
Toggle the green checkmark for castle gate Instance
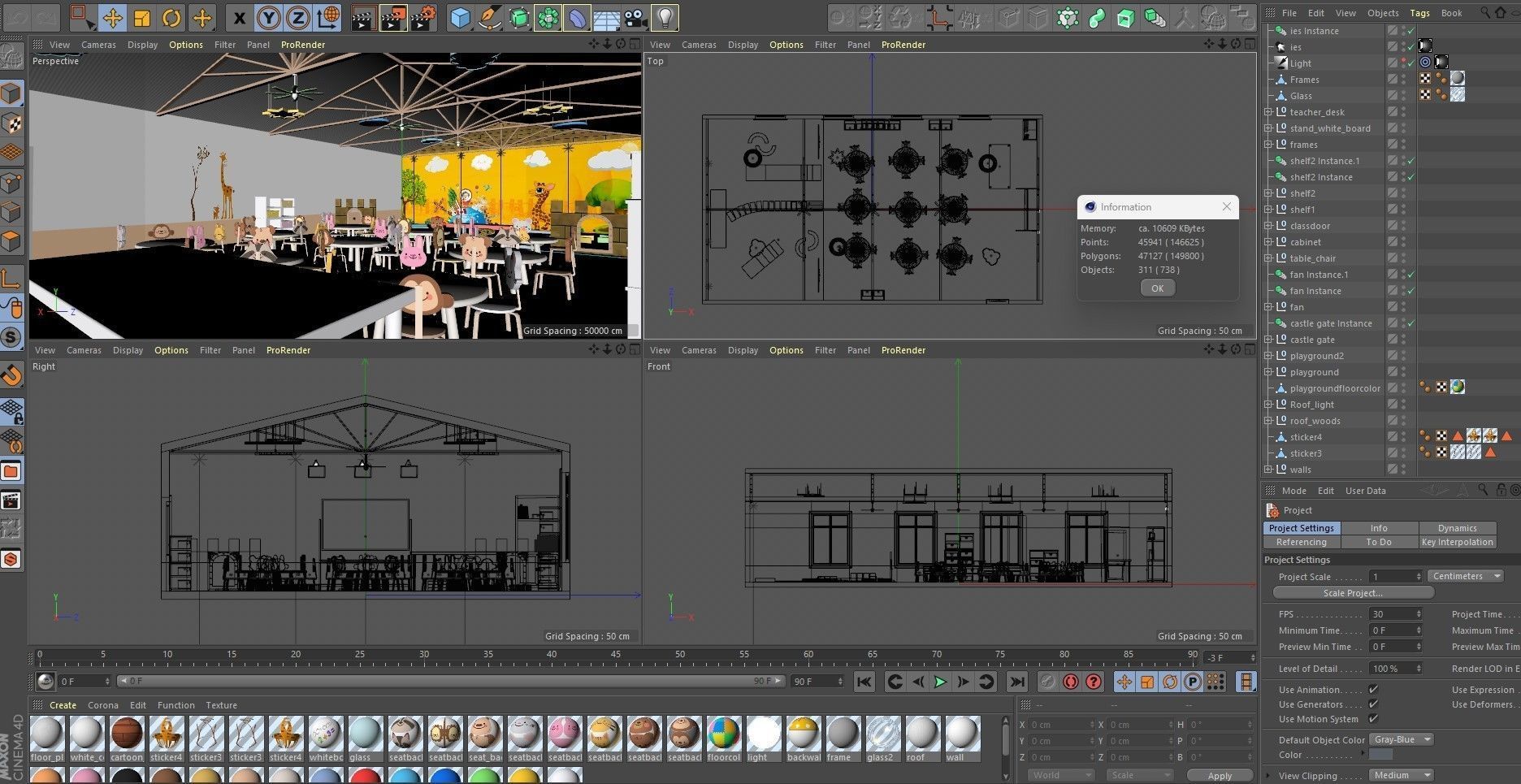pyautogui.click(x=1411, y=323)
